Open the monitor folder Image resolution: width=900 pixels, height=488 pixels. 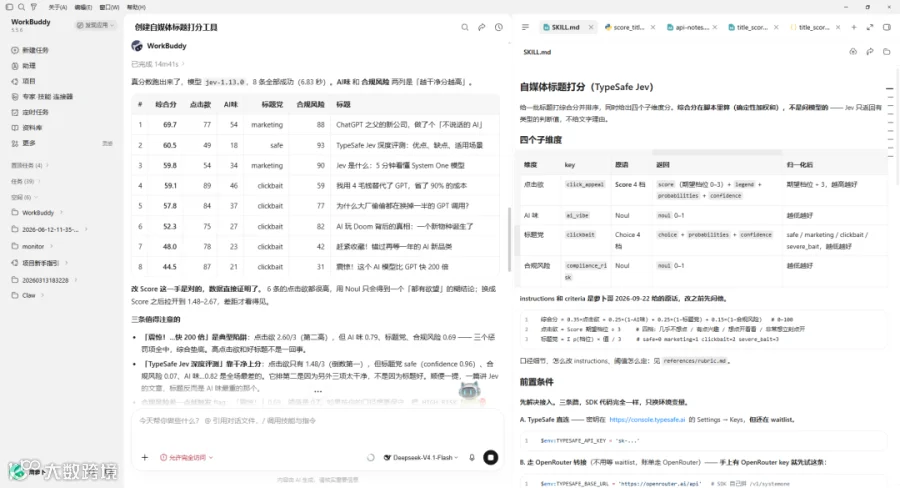click(32, 246)
